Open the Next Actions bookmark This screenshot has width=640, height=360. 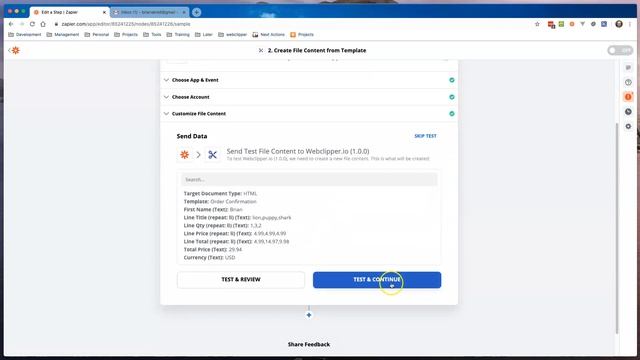coord(269,35)
